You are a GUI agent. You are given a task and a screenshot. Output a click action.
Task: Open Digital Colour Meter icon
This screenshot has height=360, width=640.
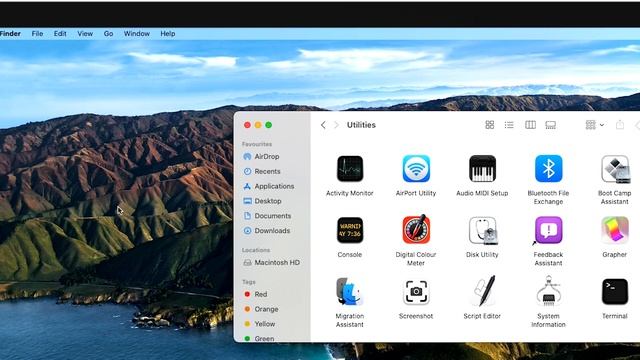pyautogui.click(x=416, y=229)
